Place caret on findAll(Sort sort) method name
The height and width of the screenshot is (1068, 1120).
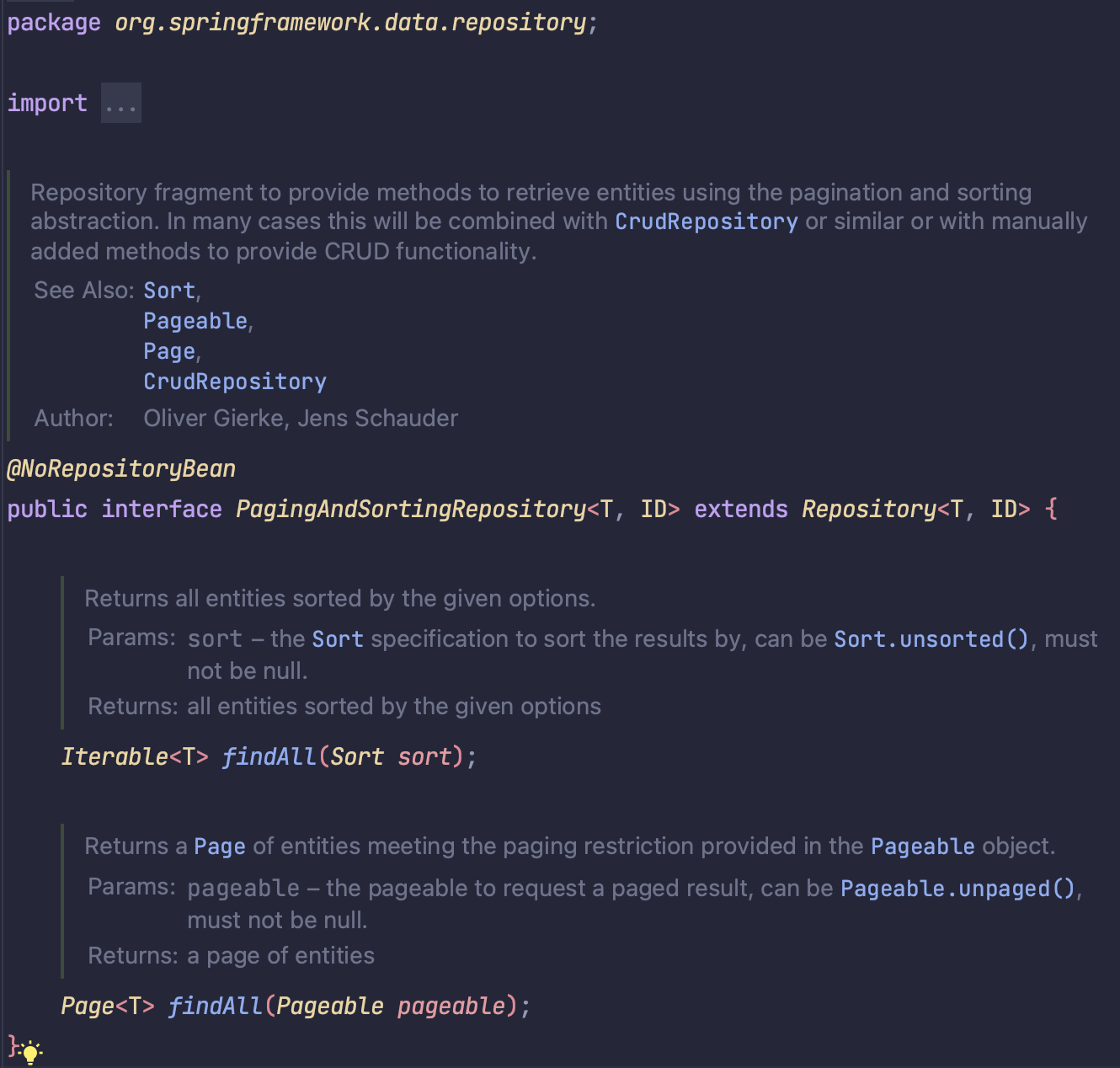click(268, 756)
